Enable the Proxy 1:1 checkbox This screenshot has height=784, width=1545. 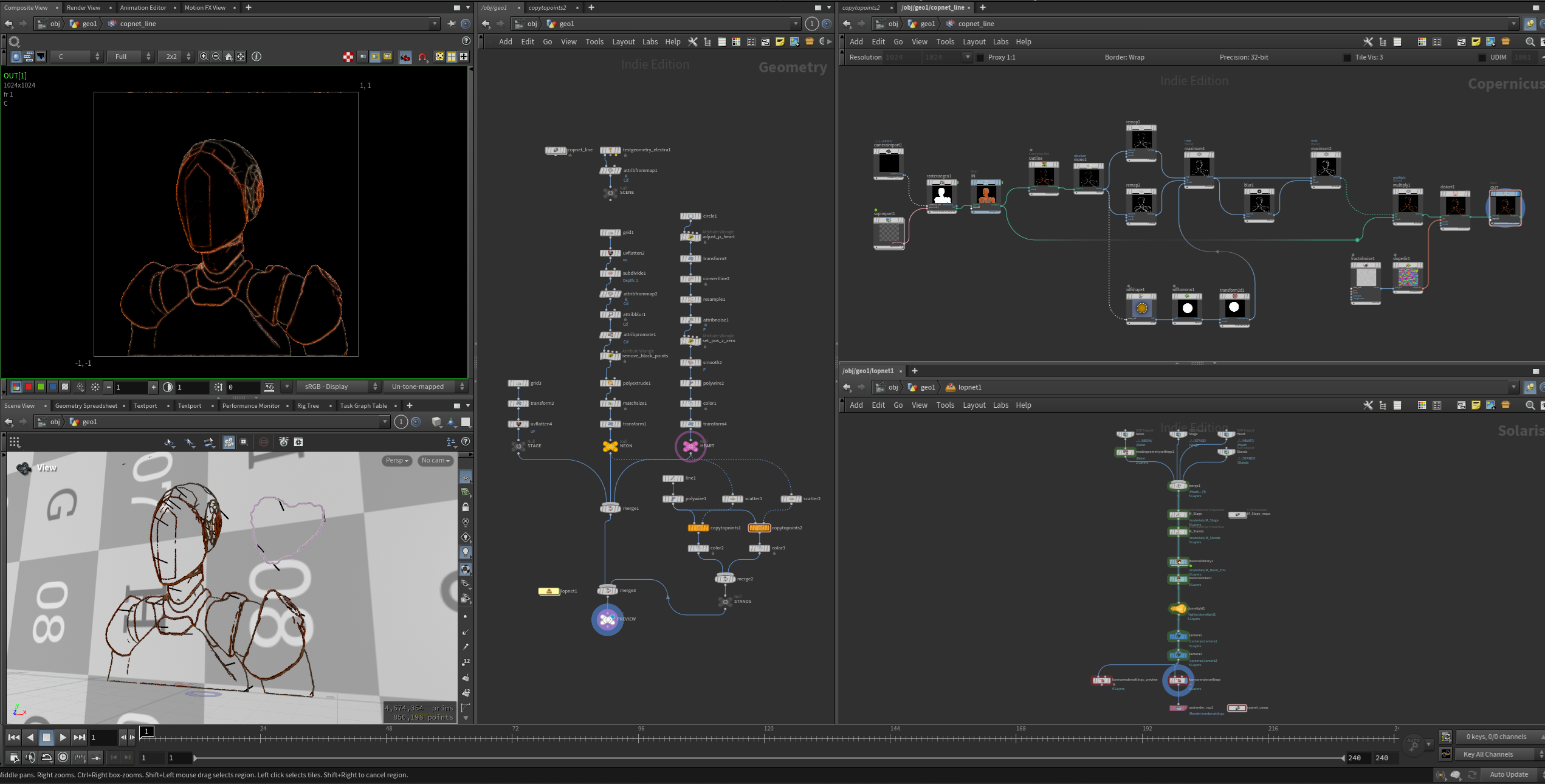pos(980,57)
